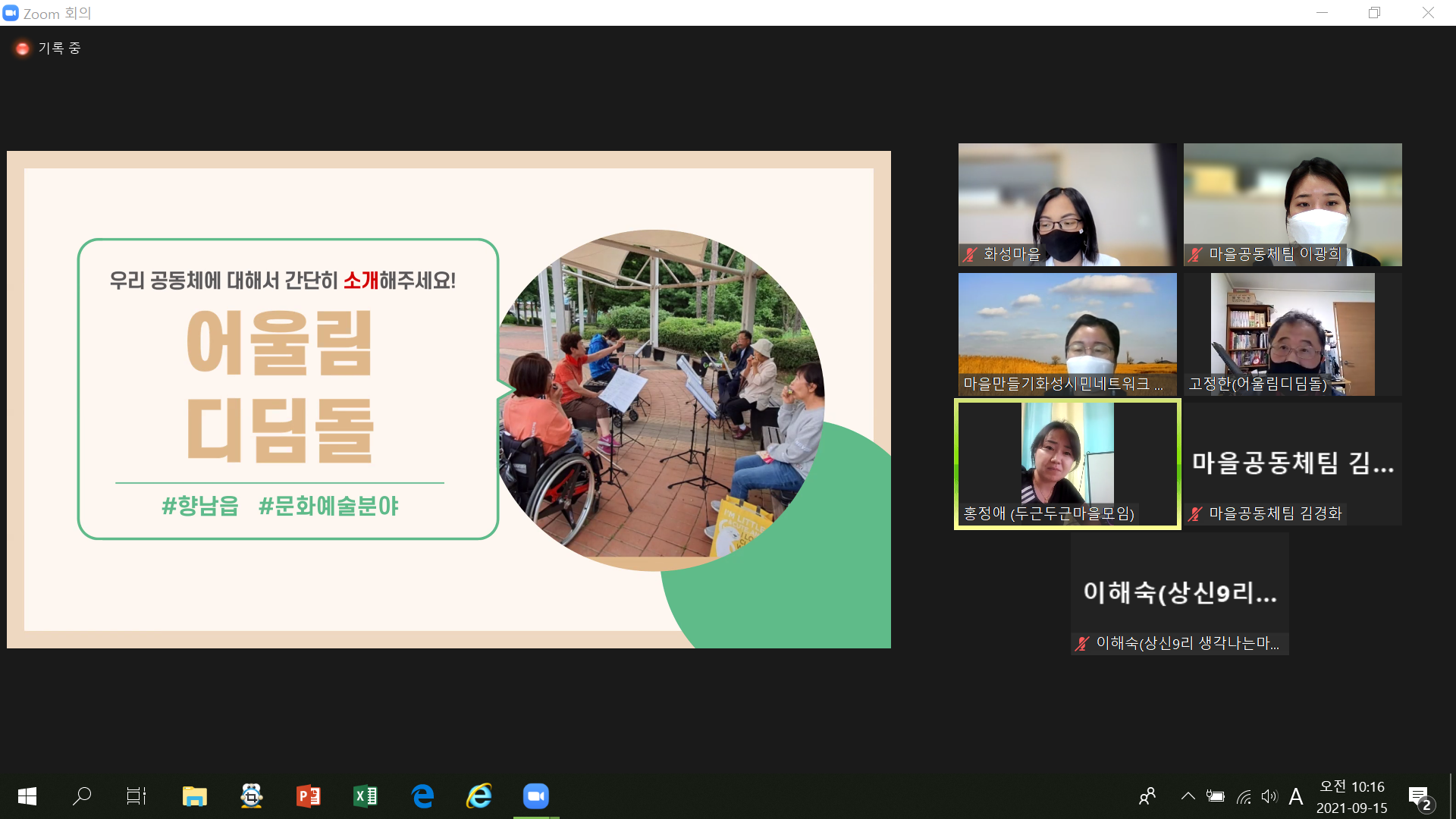
Task: Minimize the Zoom meeting window
Action: pos(1322,13)
